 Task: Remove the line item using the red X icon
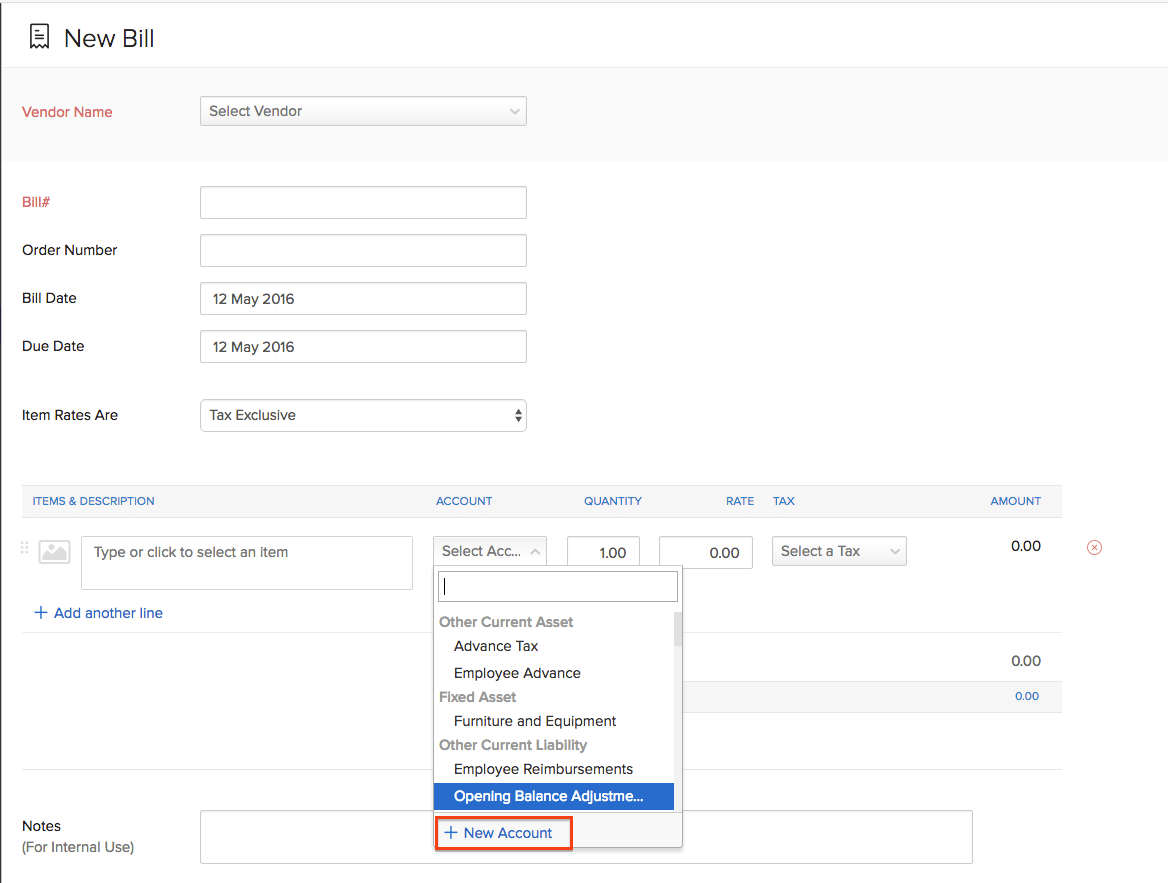pyautogui.click(x=1094, y=547)
